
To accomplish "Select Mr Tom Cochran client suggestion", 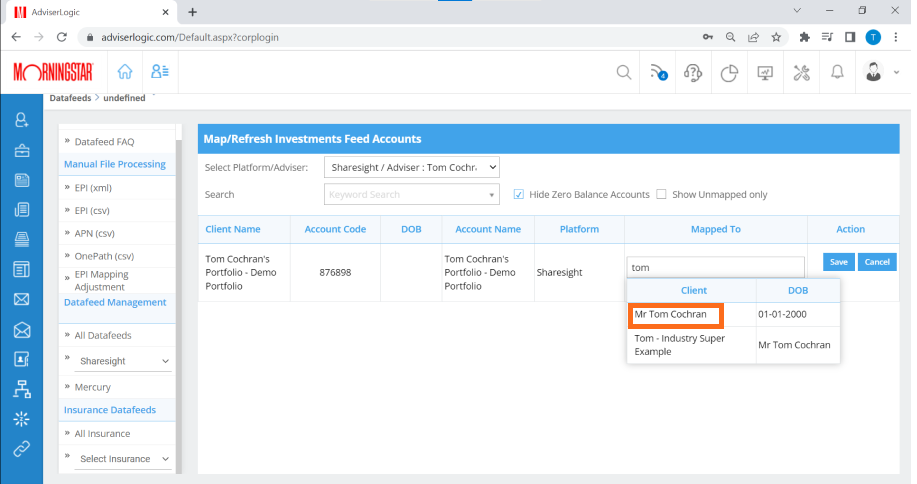I will (x=670, y=314).
